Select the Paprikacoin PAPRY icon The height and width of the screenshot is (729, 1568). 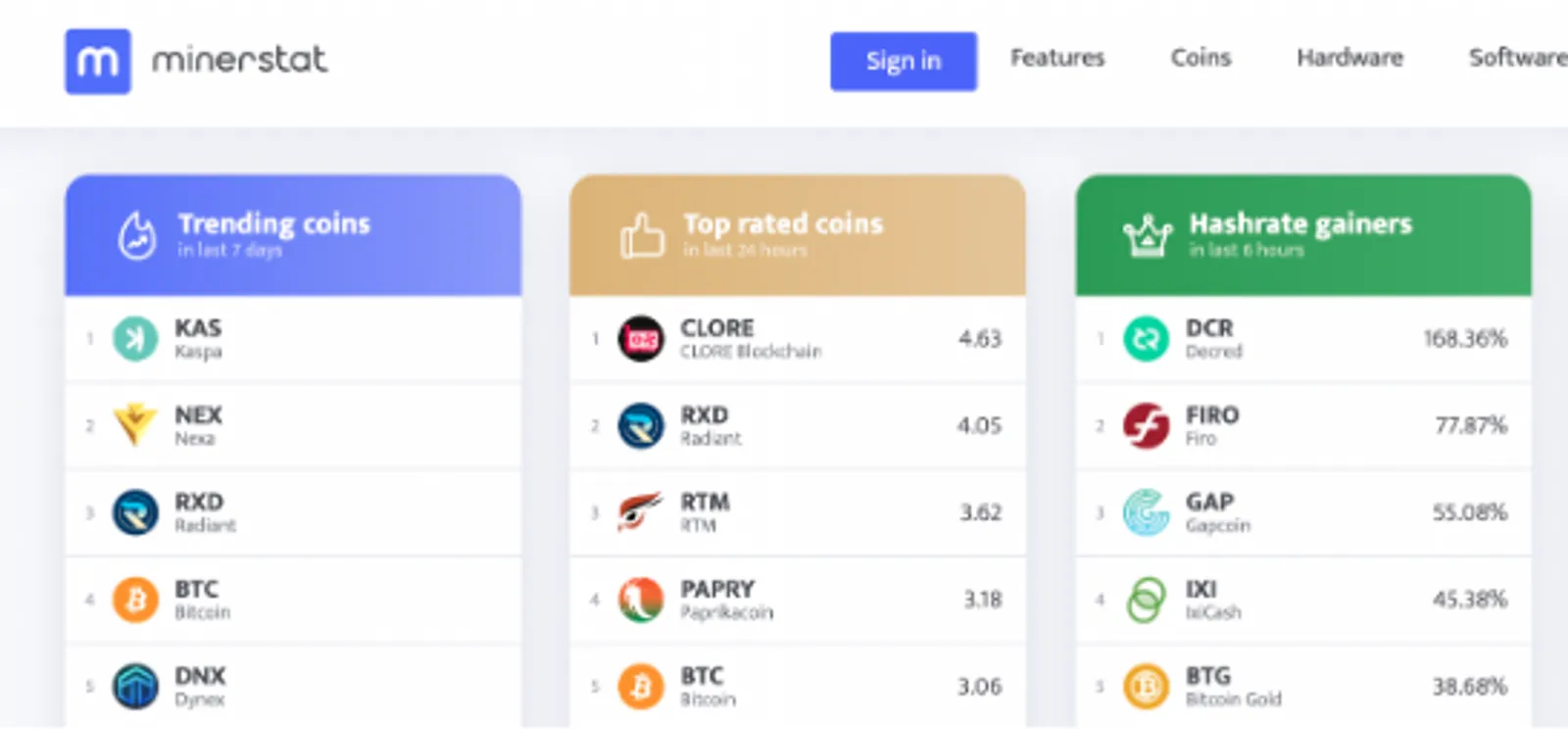click(641, 599)
